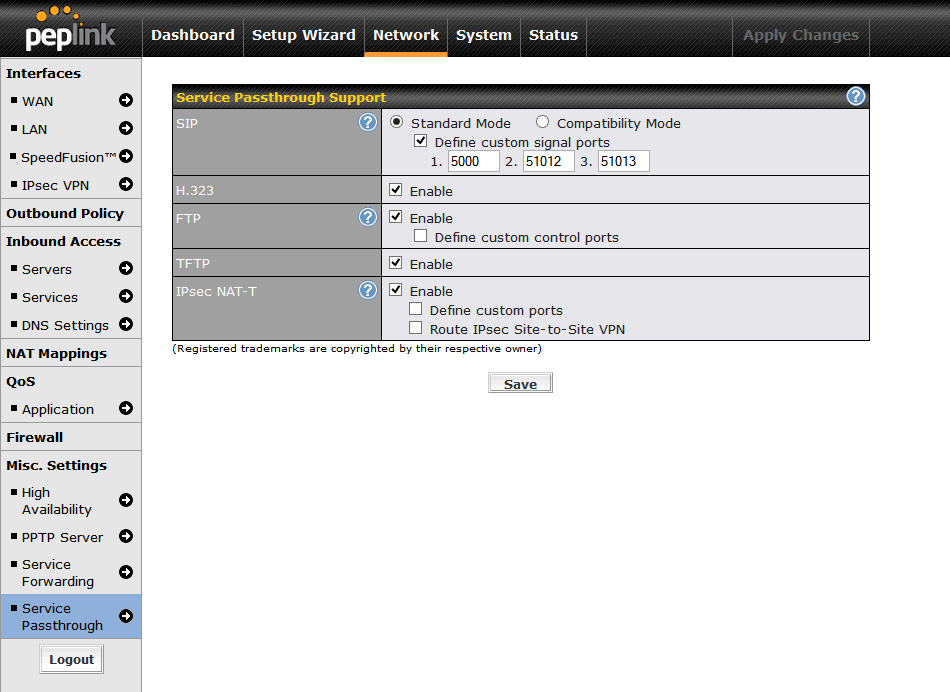Viewport: 950px width, 692px height.
Task: Expand the IPsec VPN sidebar entry
Action: point(124,185)
